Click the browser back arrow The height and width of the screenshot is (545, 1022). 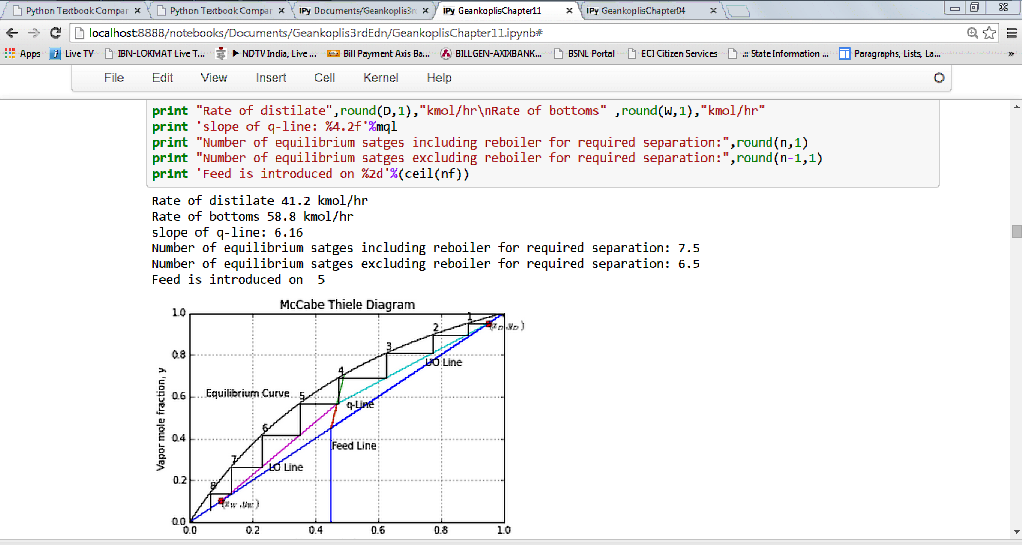coord(11,33)
